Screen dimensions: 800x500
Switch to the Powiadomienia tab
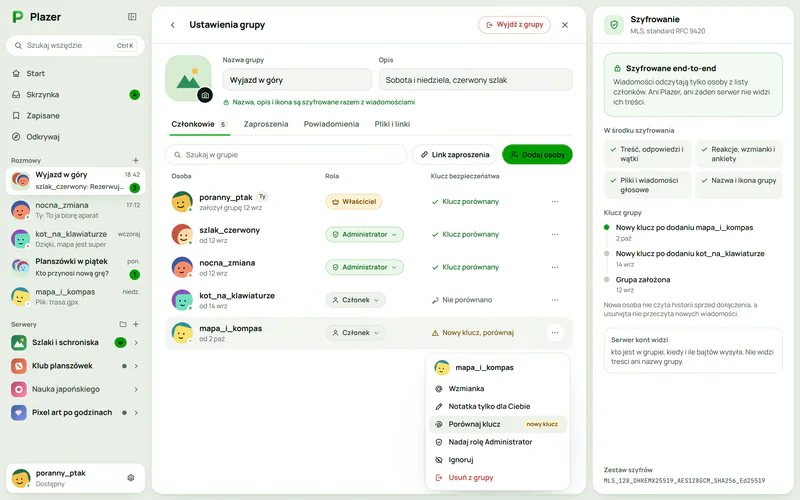tap(331, 124)
